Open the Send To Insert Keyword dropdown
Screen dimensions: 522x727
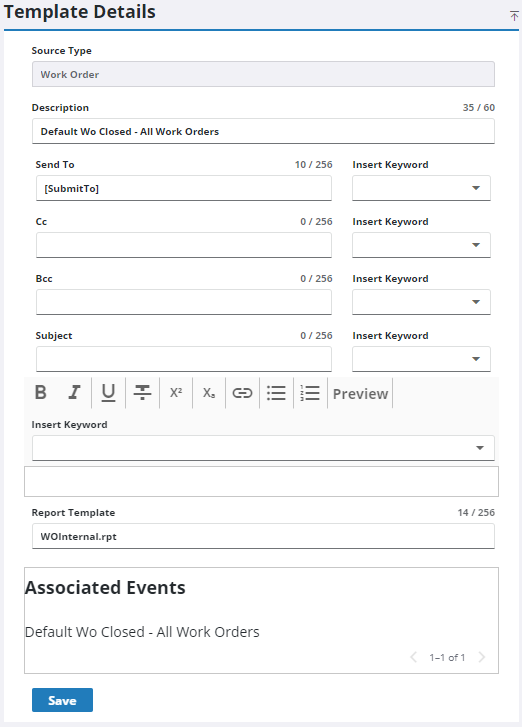point(421,188)
